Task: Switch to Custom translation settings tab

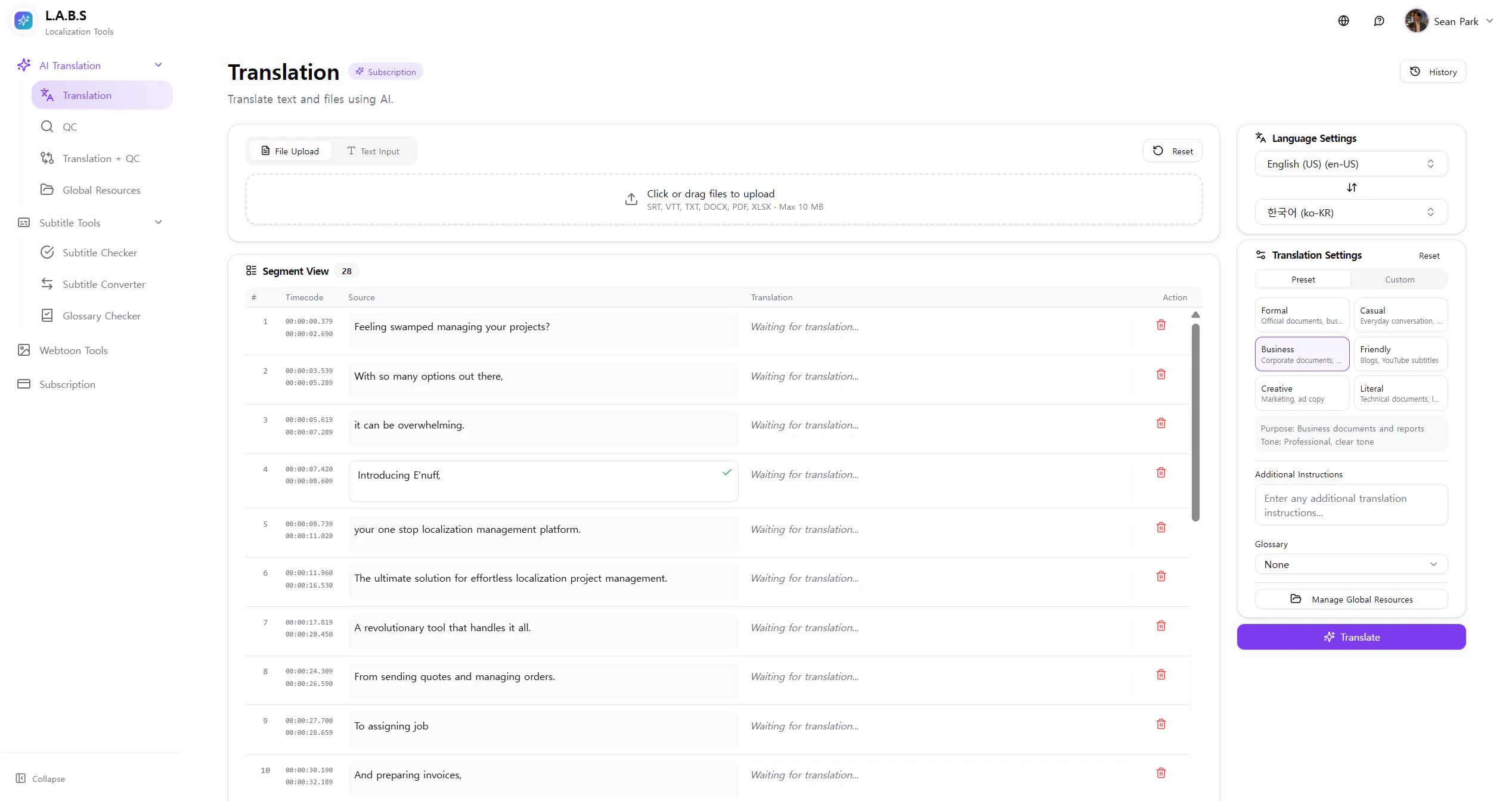Action: point(1399,280)
